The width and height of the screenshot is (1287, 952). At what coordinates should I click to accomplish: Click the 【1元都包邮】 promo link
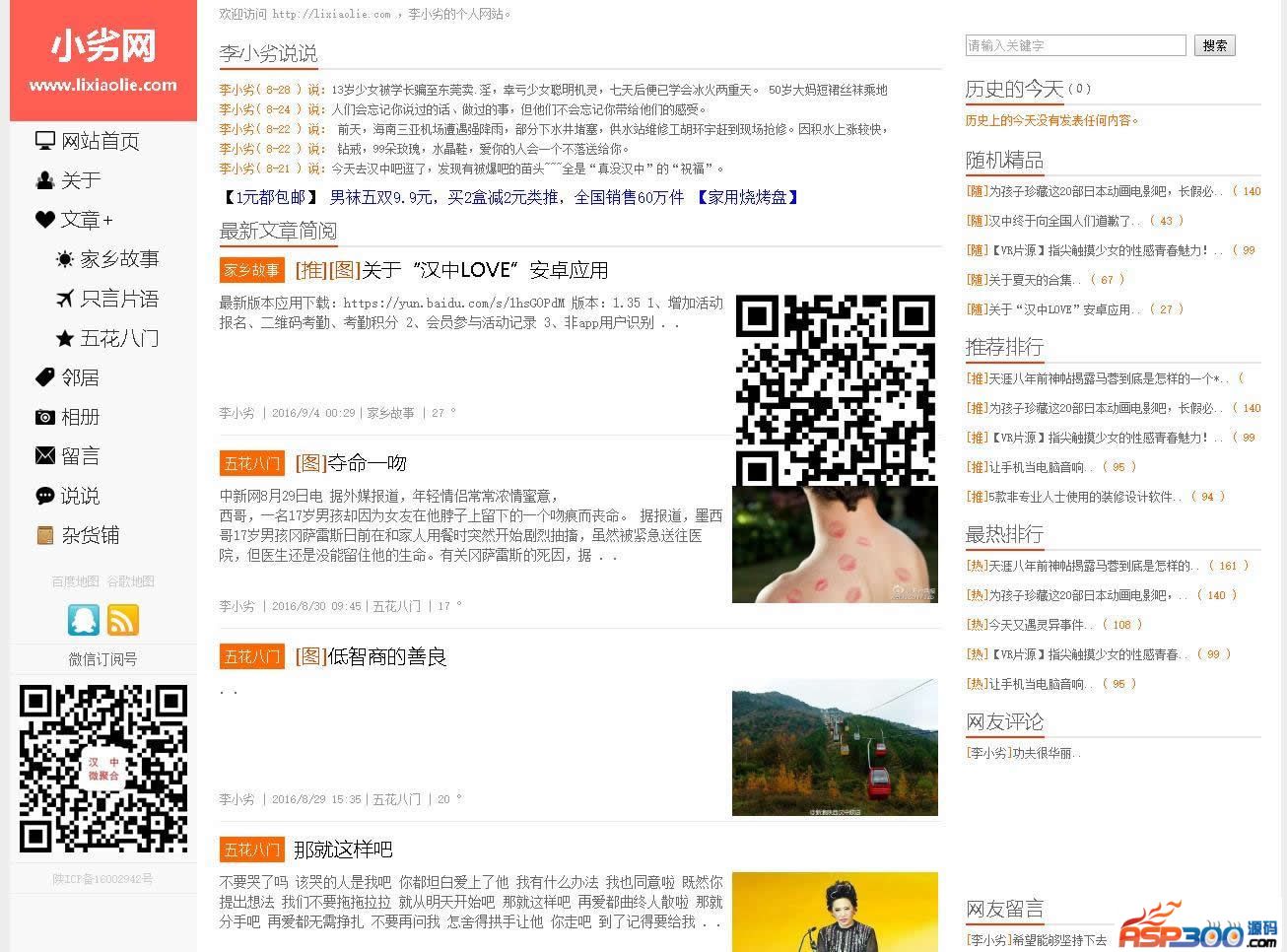click(x=269, y=197)
